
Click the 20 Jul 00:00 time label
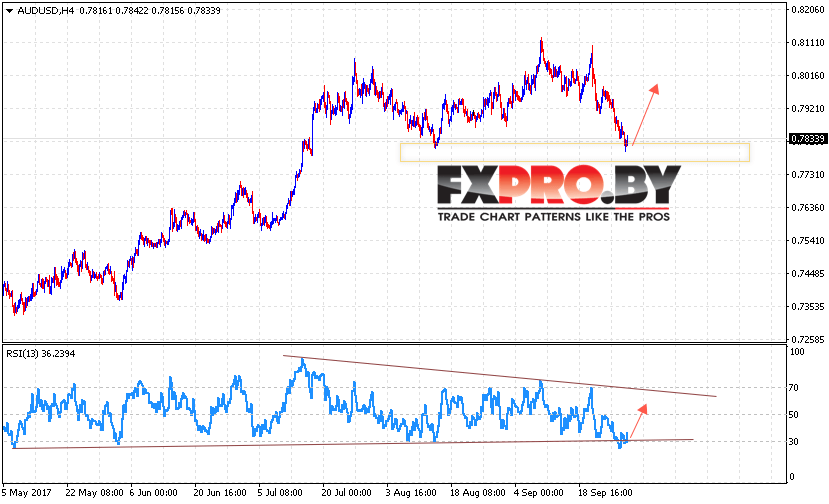tap(346, 493)
